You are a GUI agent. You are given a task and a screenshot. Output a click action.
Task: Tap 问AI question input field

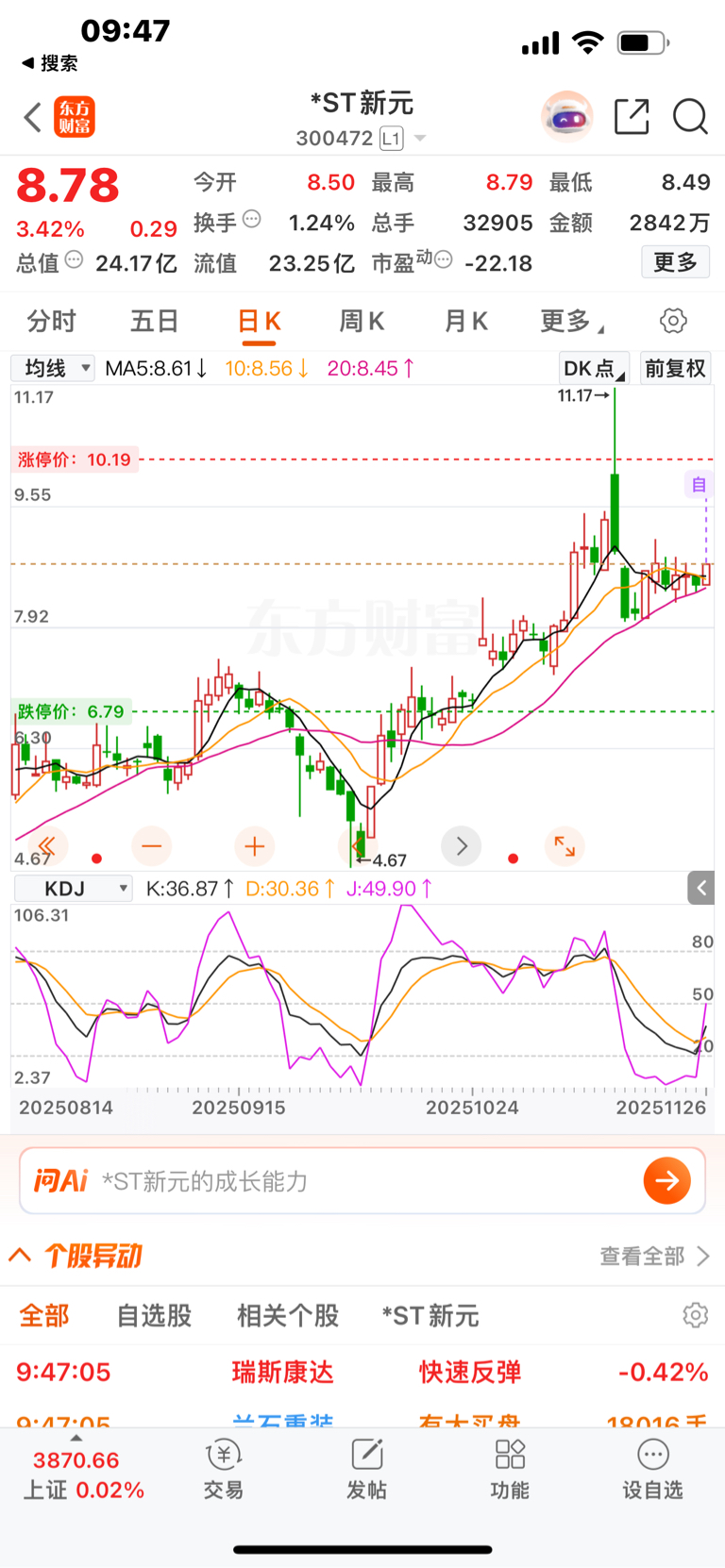[362, 1180]
